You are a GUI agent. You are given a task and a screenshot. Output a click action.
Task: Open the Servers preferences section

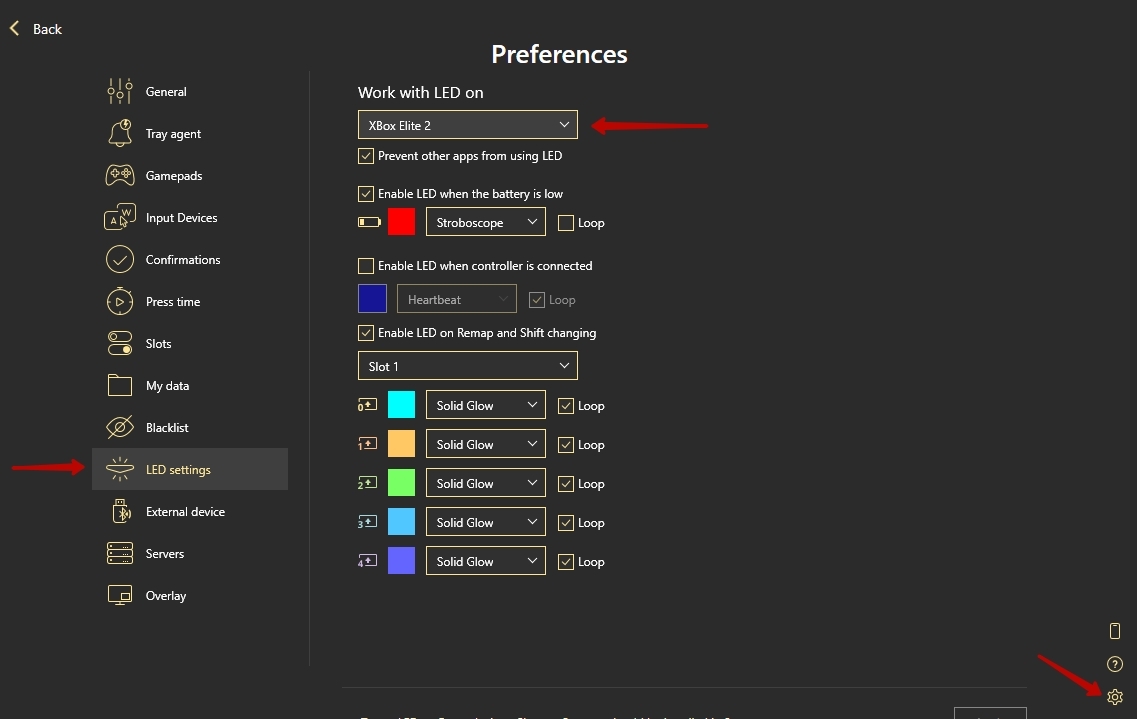tap(165, 553)
